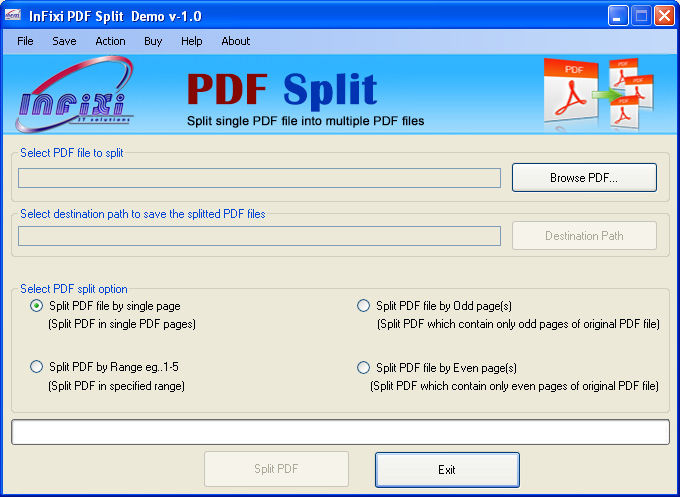Click '(Split PDF in single PDF pages)' description

[122, 324]
